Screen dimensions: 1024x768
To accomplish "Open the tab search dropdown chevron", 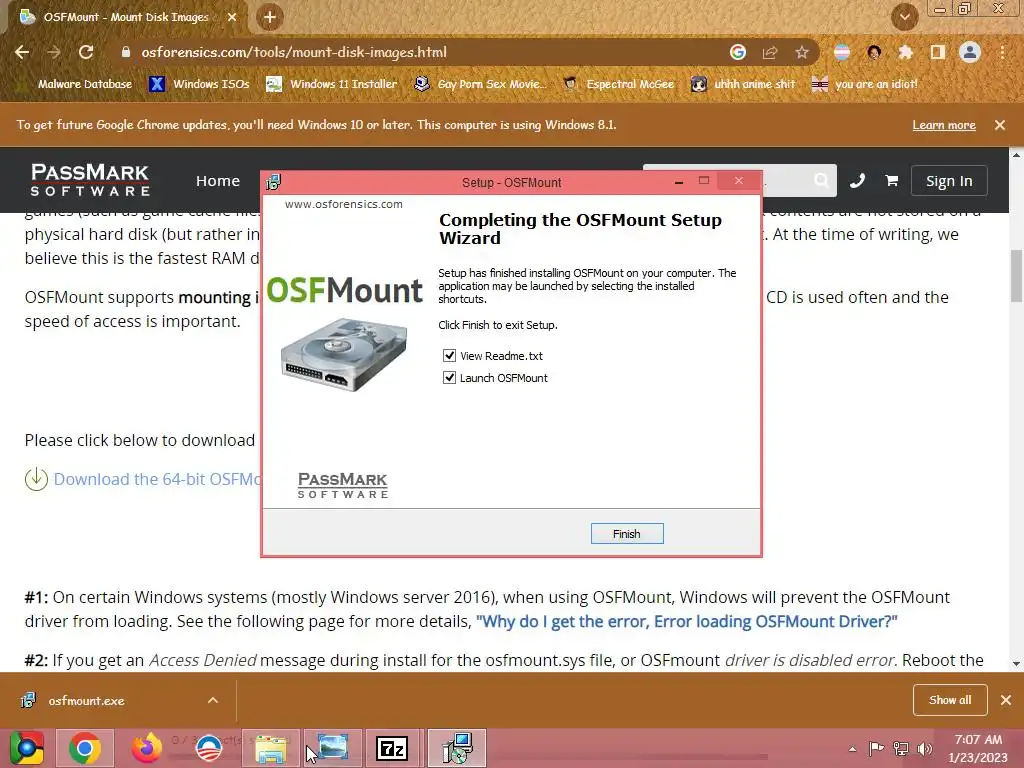I will pyautogui.click(x=905, y=17).
